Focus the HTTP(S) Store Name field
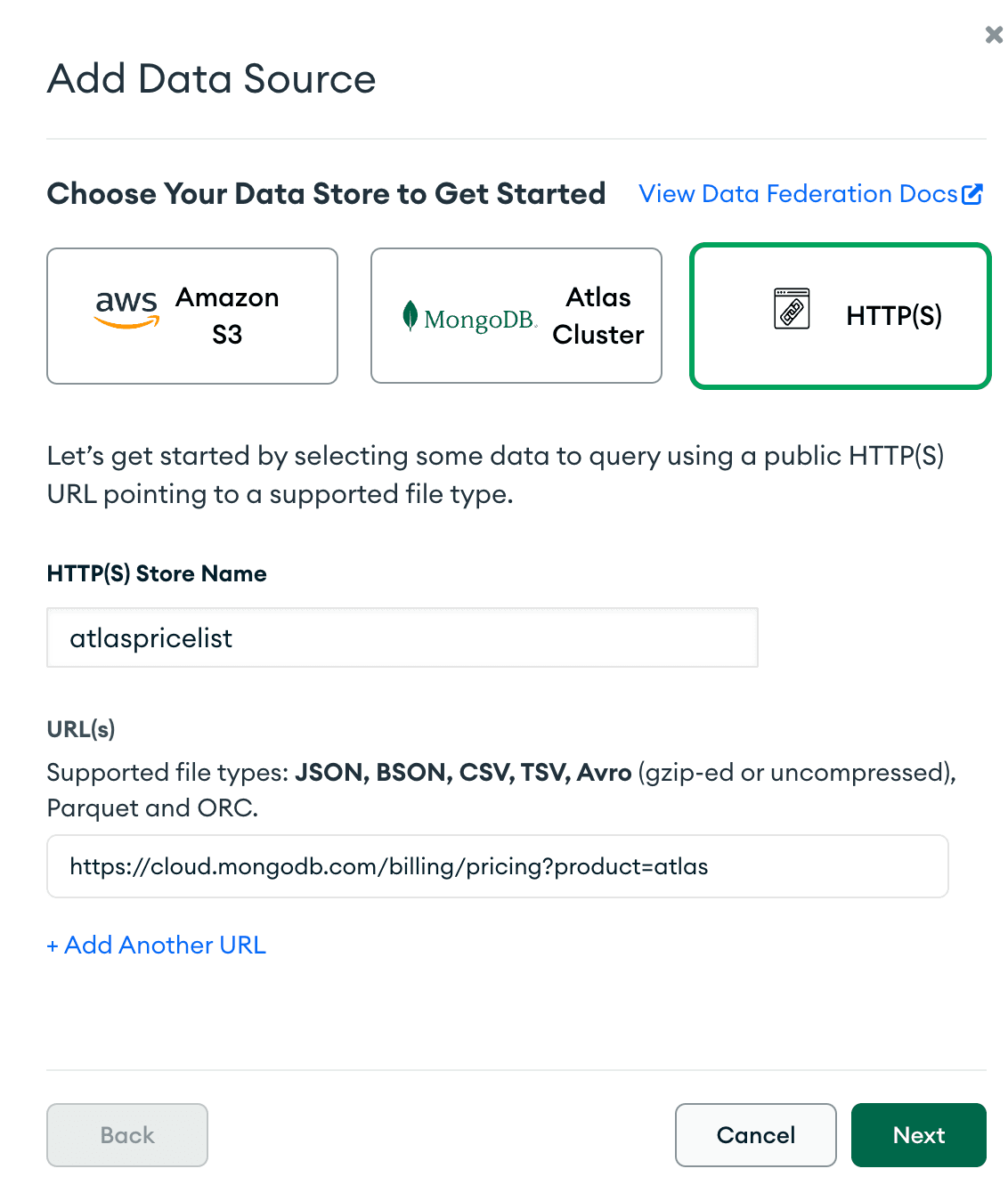The image size is (1008, 1193). (402, 637)
